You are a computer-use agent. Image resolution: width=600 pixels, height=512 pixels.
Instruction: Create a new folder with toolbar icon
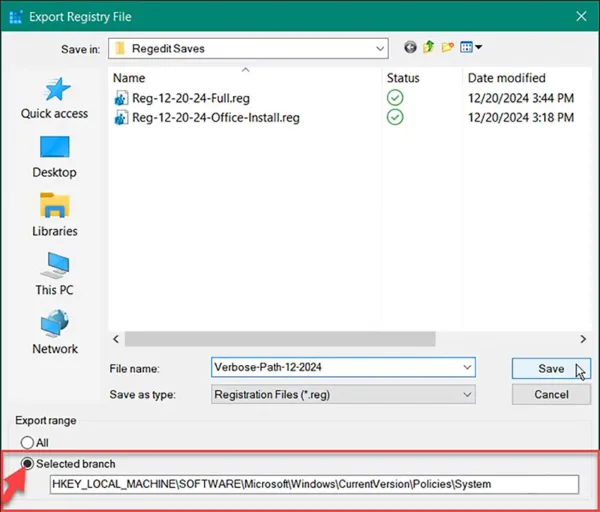coord(447,47)
